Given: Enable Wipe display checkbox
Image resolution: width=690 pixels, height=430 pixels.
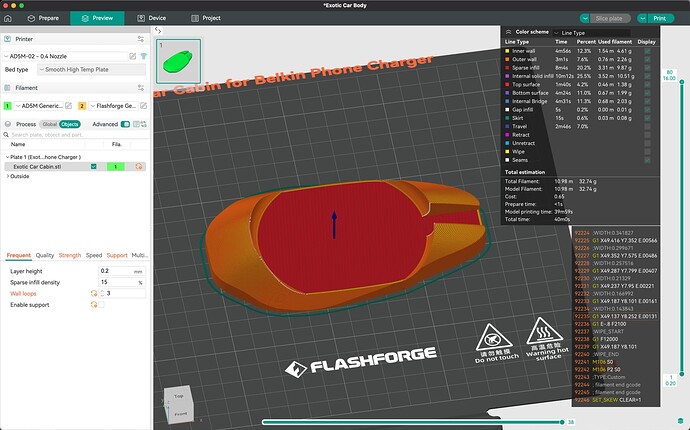Looking at the screenshot, I should coord(647,151).
